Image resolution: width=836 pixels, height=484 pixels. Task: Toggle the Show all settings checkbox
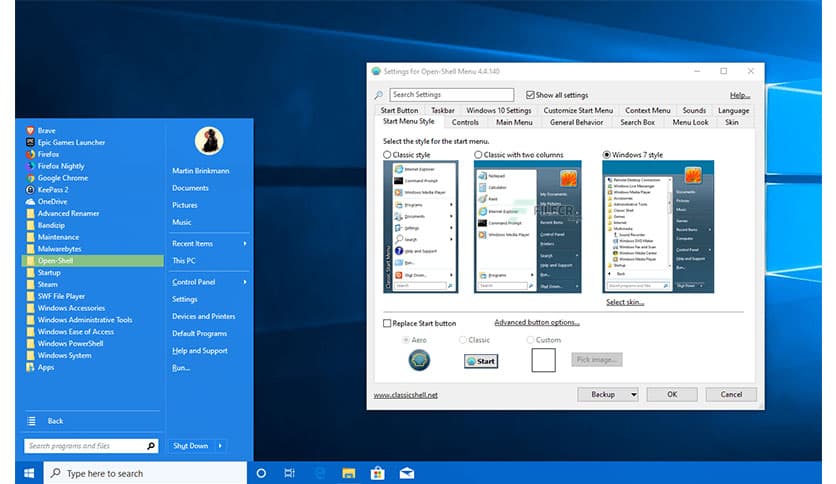pos(530,95)
